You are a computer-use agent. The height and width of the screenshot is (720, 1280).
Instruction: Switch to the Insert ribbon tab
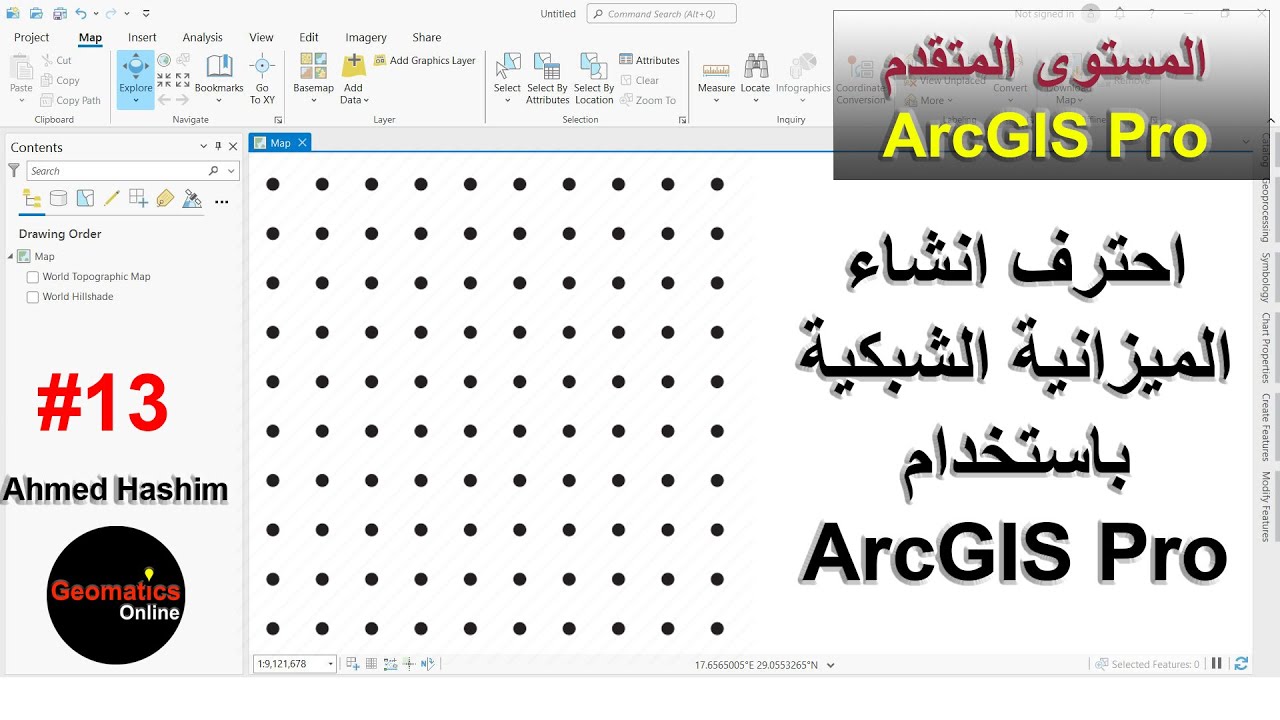click(142, 37)
